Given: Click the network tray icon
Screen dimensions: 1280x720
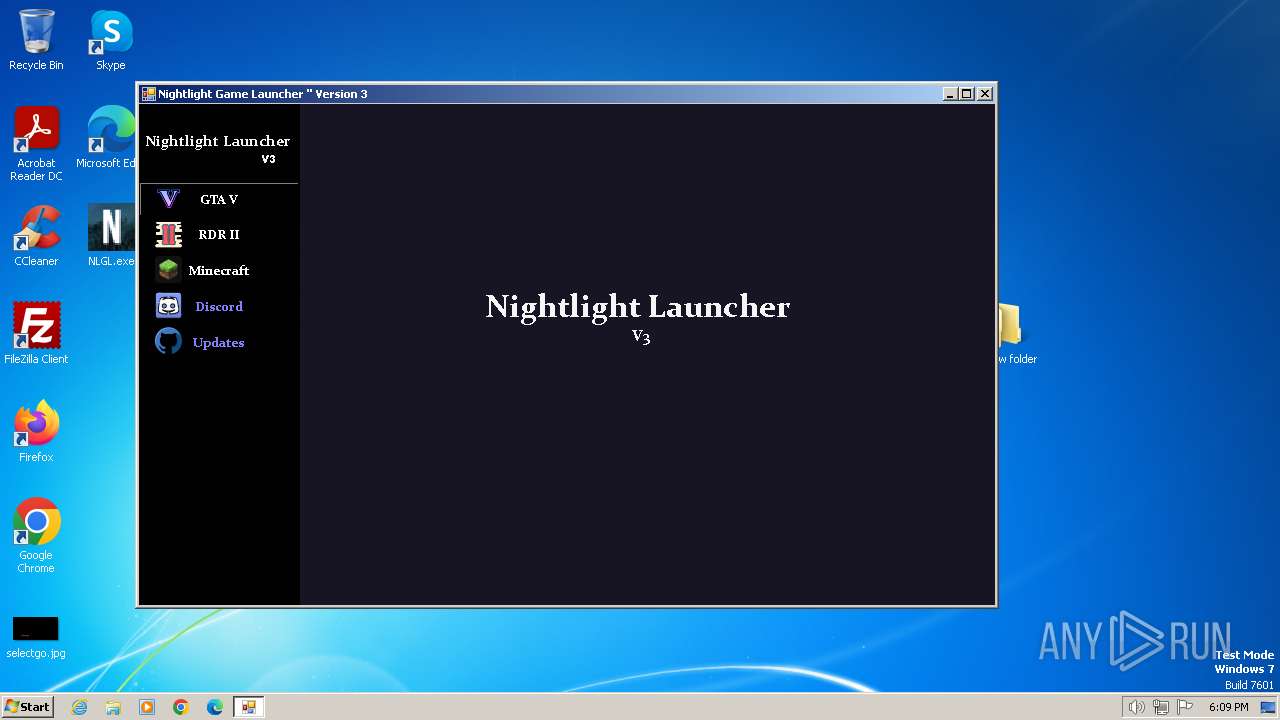Looking at the screenshot, I should tap(1160, 707).
